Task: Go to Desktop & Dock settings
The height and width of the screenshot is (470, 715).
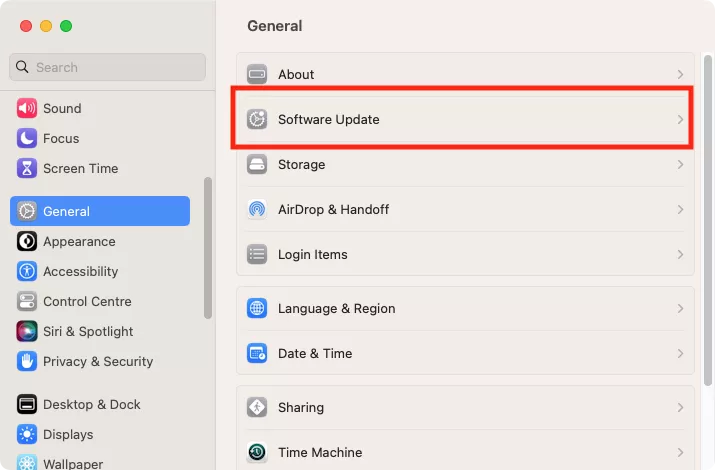Action: (x=91, y=404)
